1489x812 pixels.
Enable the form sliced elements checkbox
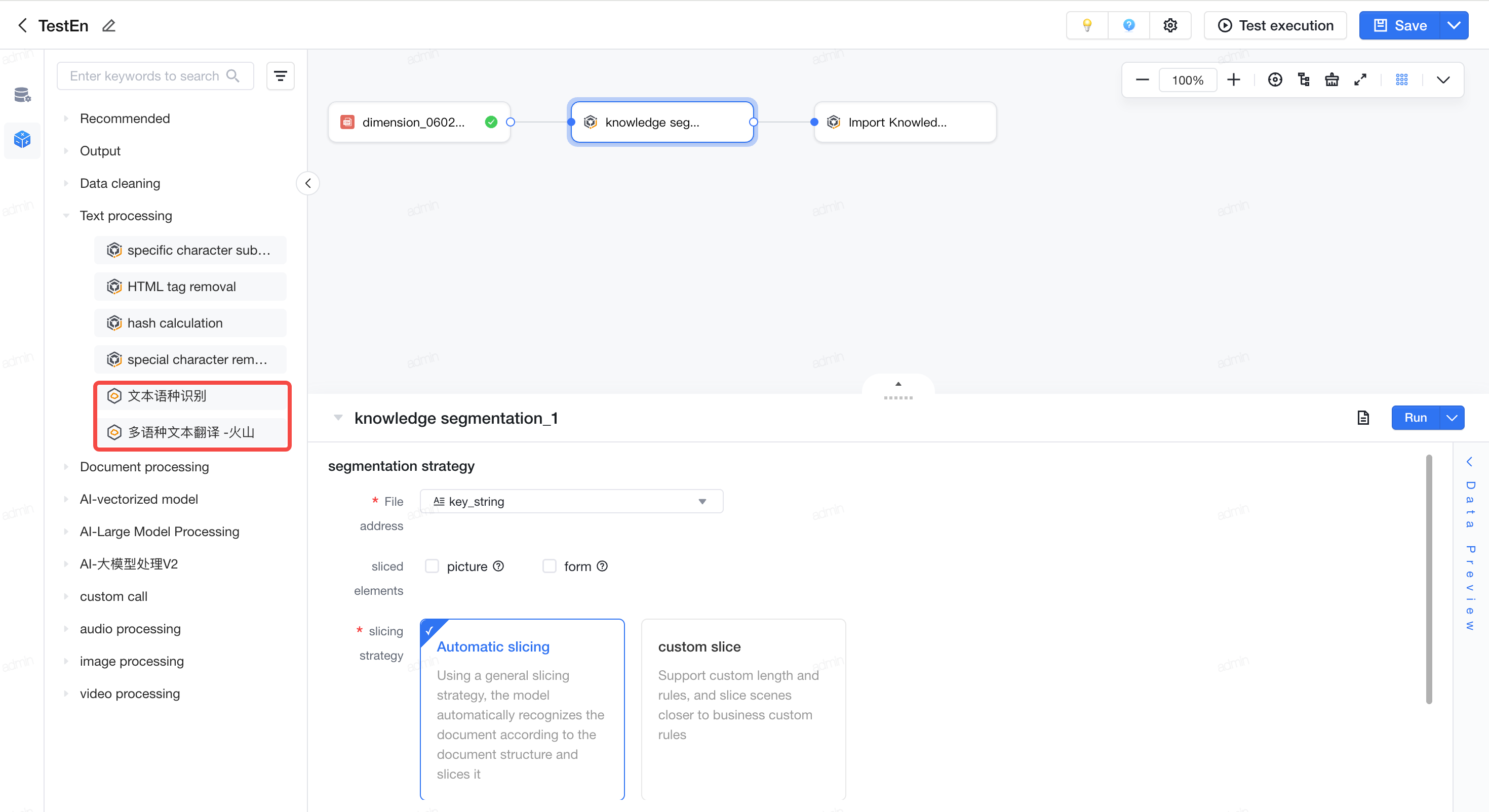549,566
